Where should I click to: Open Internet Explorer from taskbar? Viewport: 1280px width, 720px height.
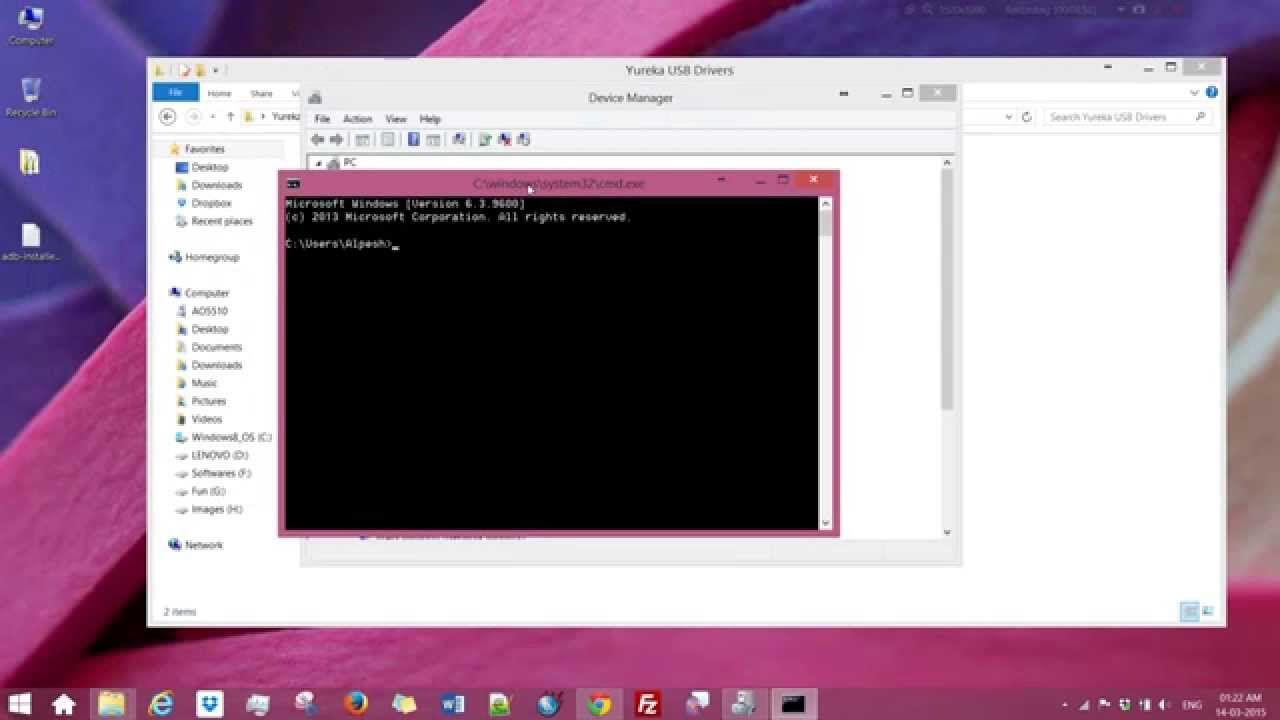161,704
